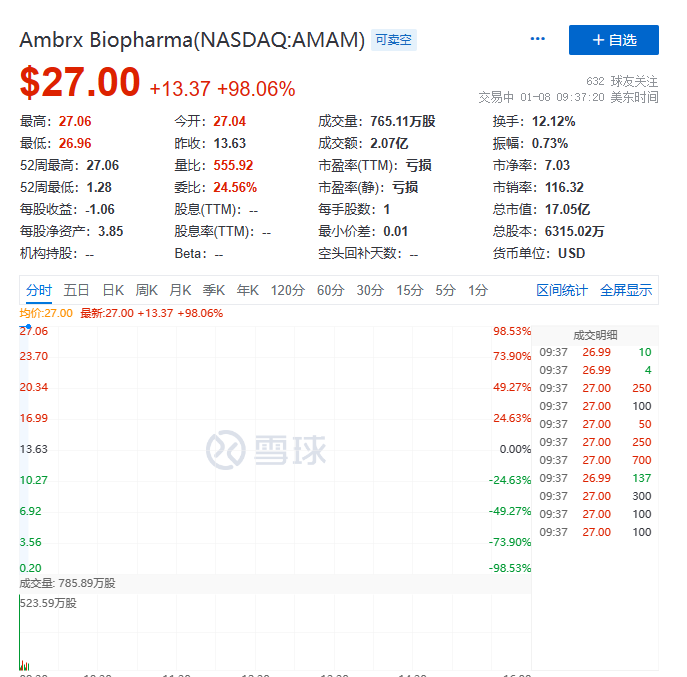Choose the 30分 interval tab
This screenshot has width=687, height=677.
(370, 290)
